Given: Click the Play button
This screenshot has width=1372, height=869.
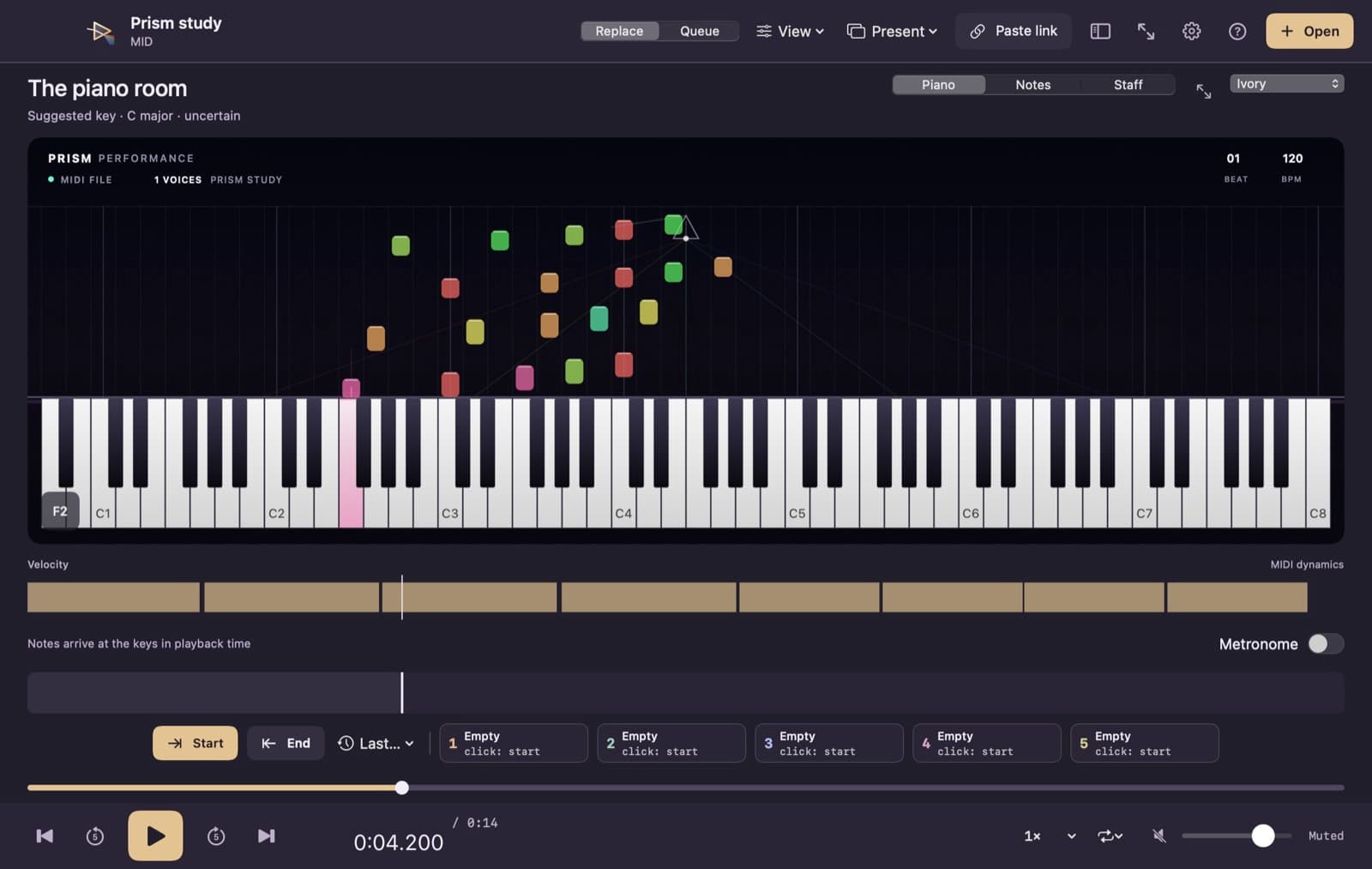Looking at the screenshot, I should click(155, 836).
